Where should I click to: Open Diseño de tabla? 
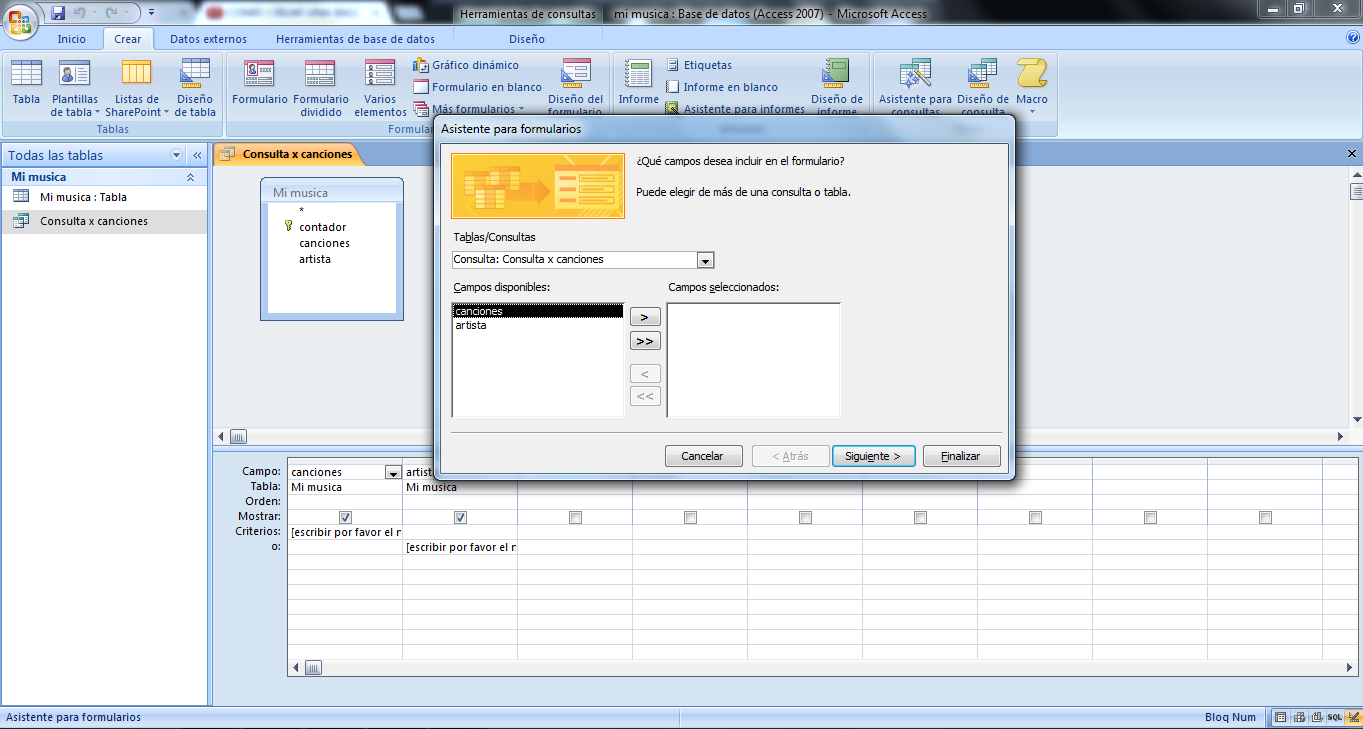pyautogui.click(x=195, y=87)
